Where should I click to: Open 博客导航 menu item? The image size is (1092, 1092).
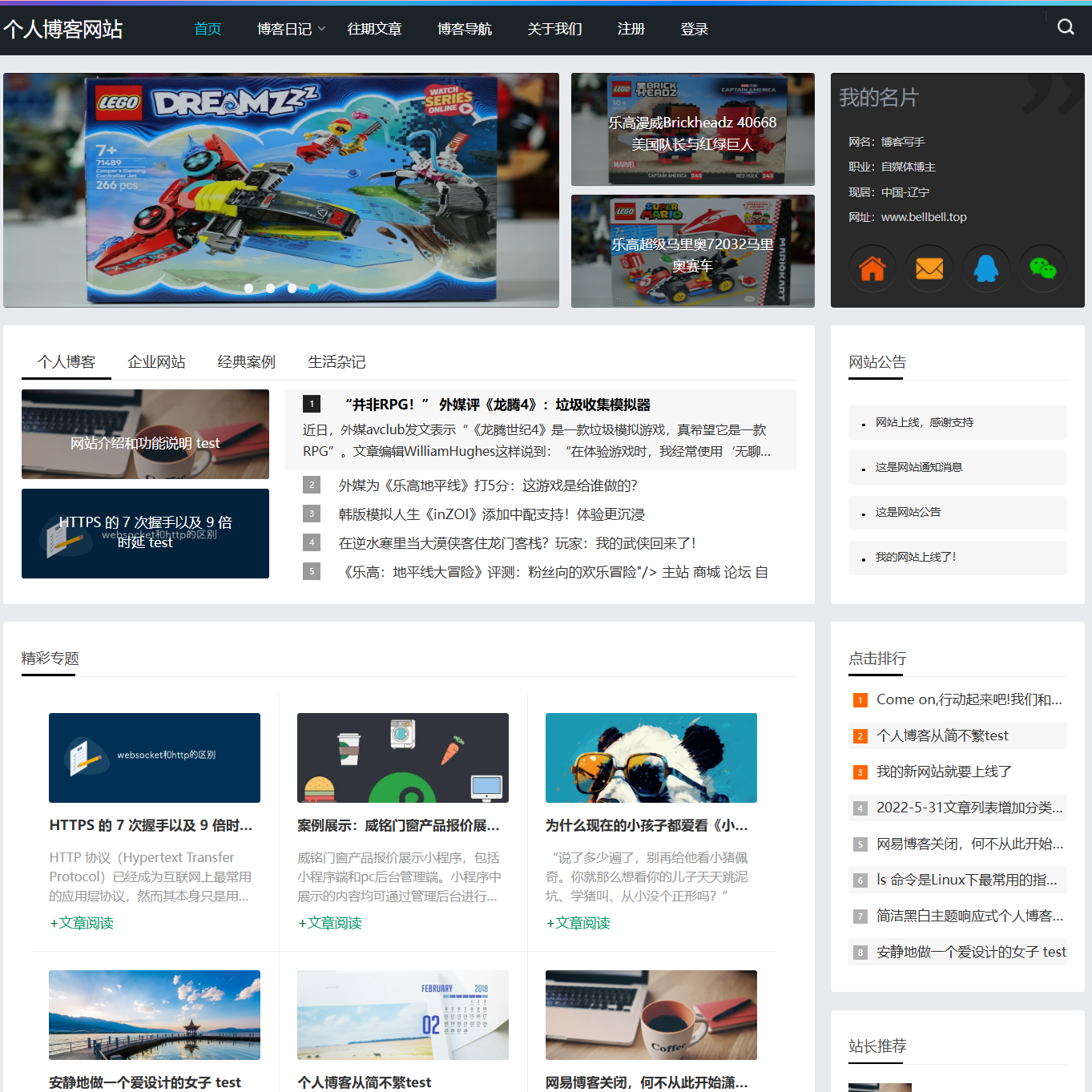click(465, 29)
